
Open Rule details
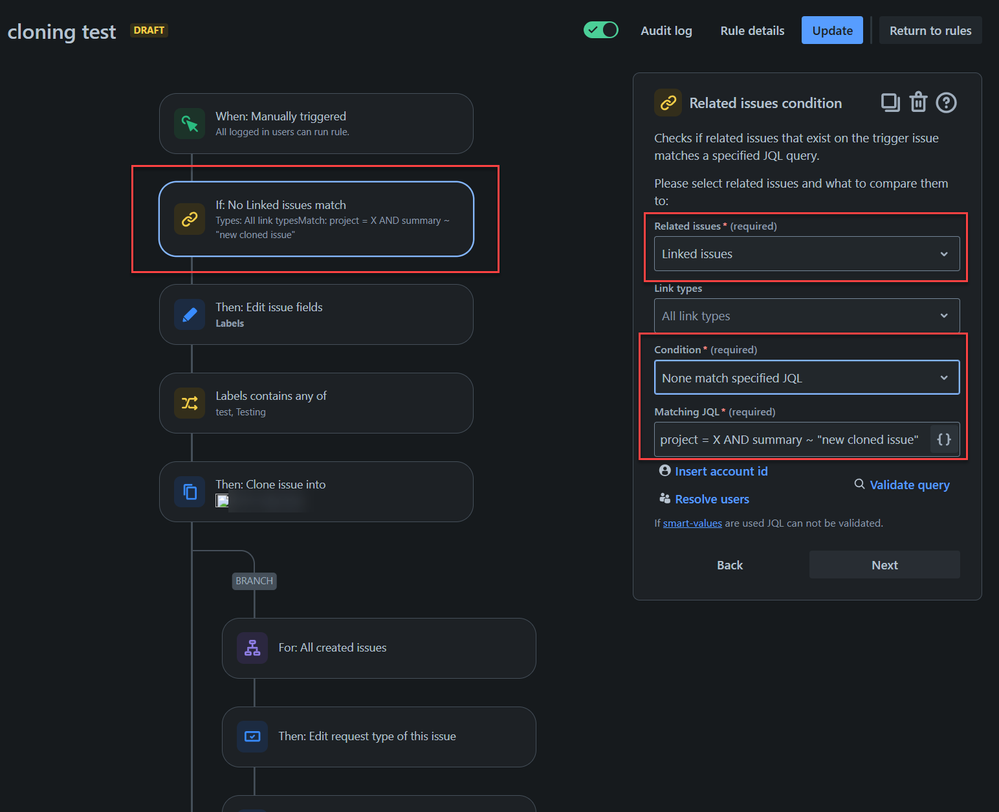click(752, 31)
